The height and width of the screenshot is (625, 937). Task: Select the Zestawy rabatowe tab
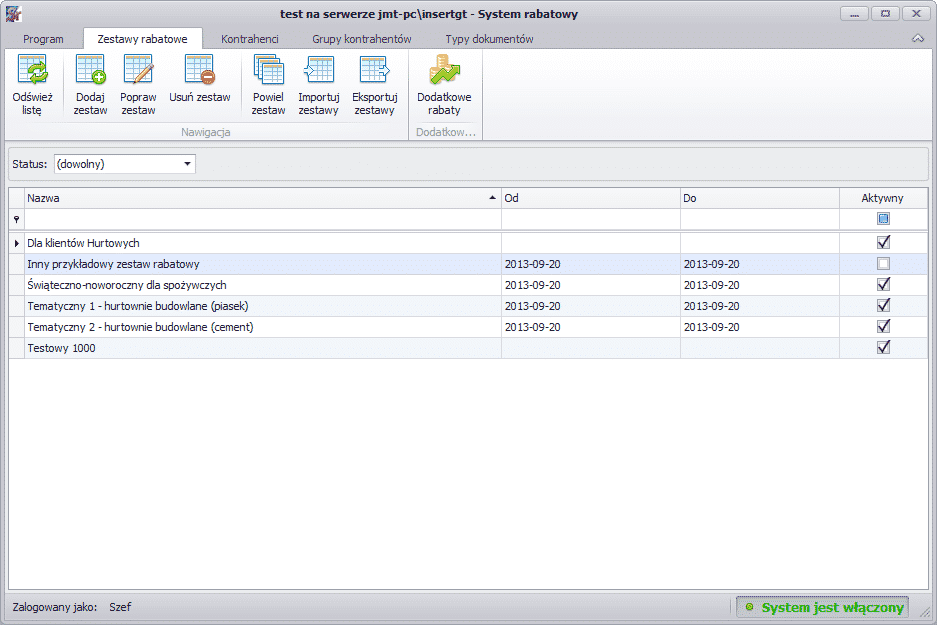coord(142,39)
